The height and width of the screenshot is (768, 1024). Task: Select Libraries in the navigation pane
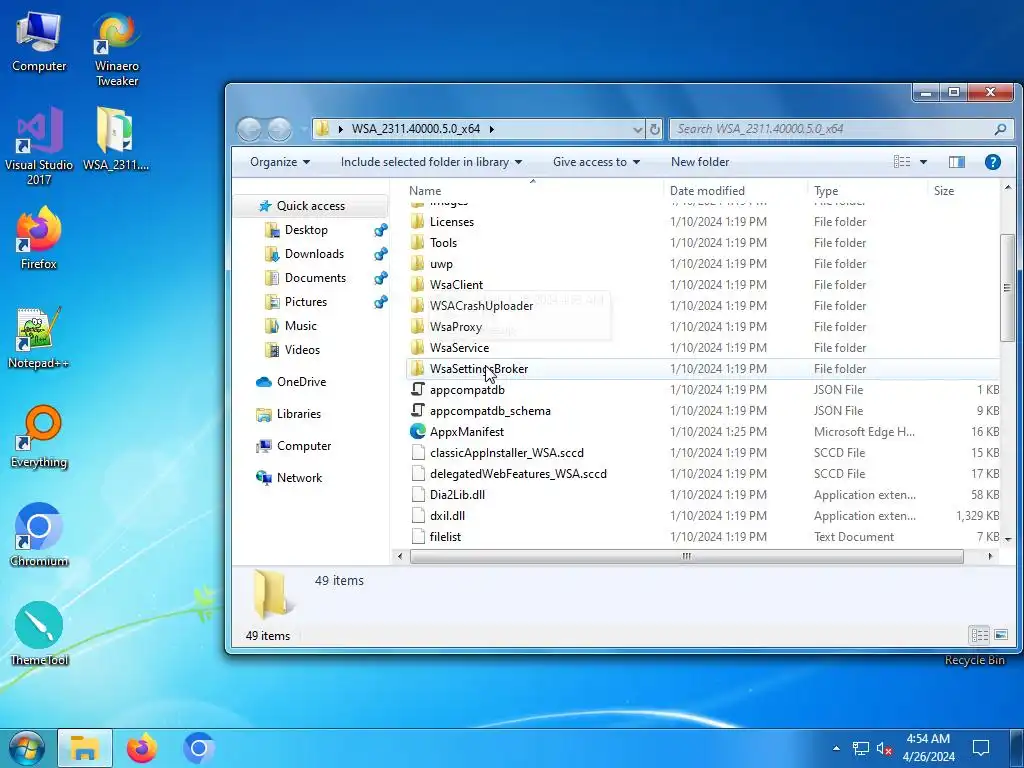pyautogui.click(x=298, y=414)
